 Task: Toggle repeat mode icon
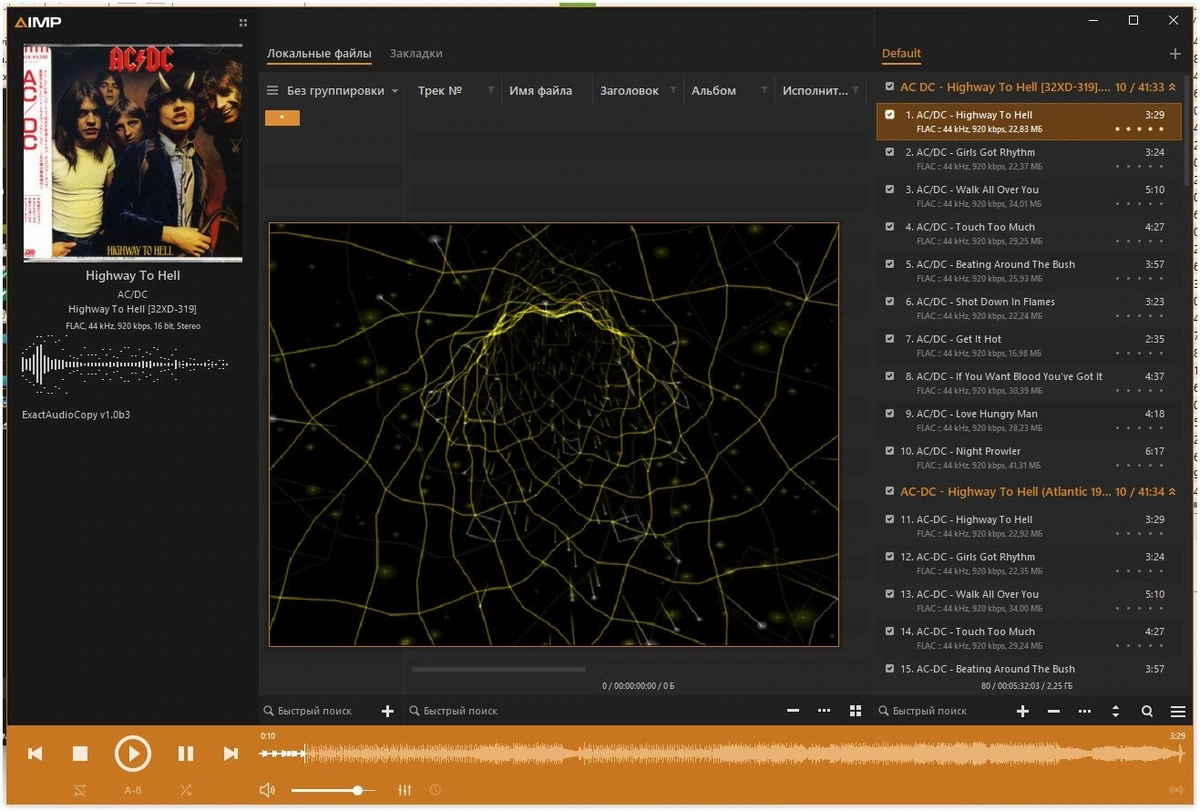click(80, 790)
